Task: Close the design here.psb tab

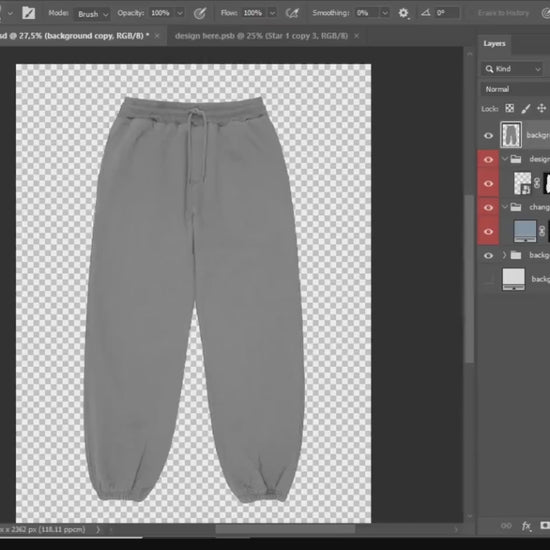Action: pyautogui.click(x=356, y=36)
